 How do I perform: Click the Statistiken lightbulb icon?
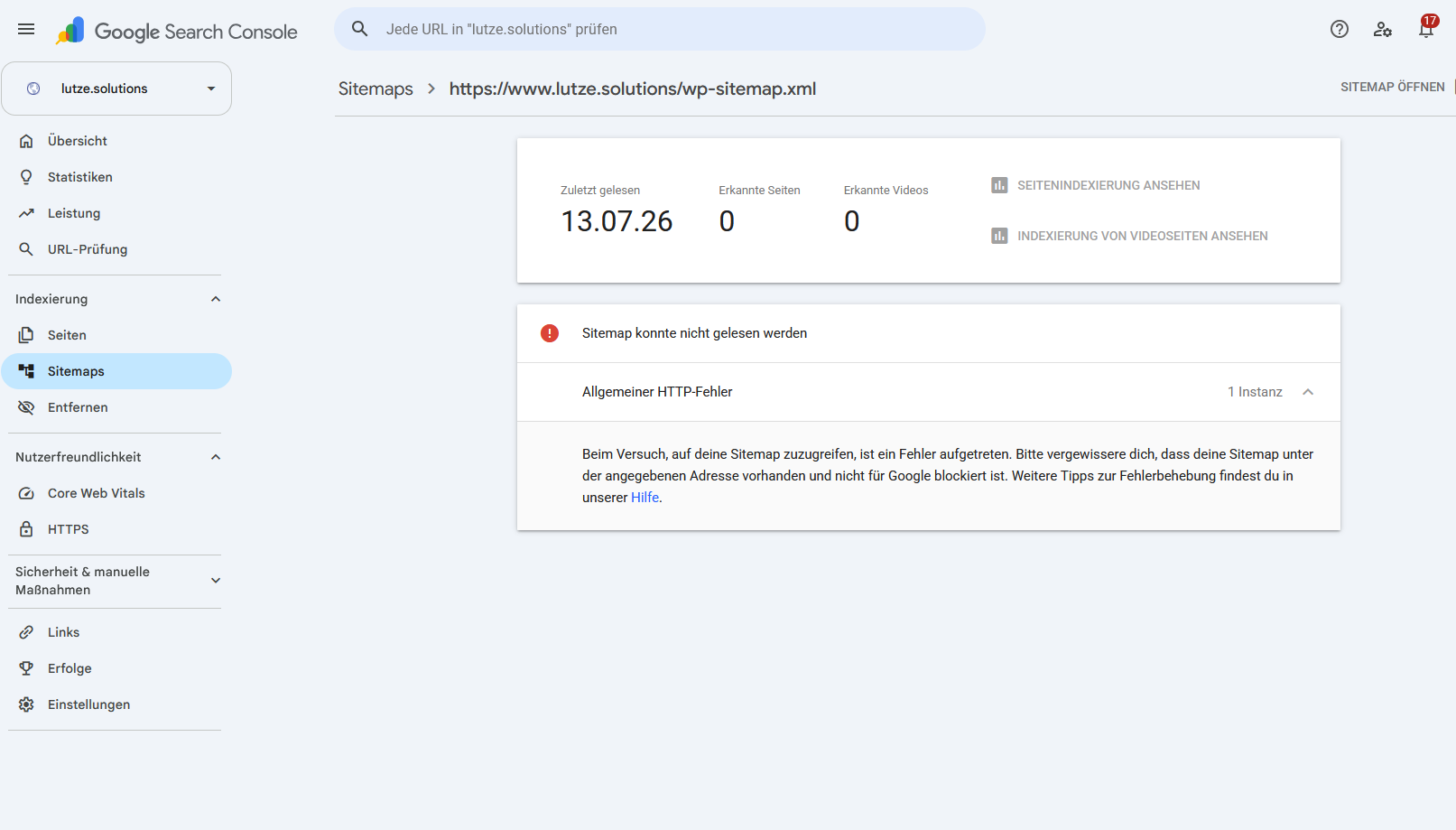[26, 177]
